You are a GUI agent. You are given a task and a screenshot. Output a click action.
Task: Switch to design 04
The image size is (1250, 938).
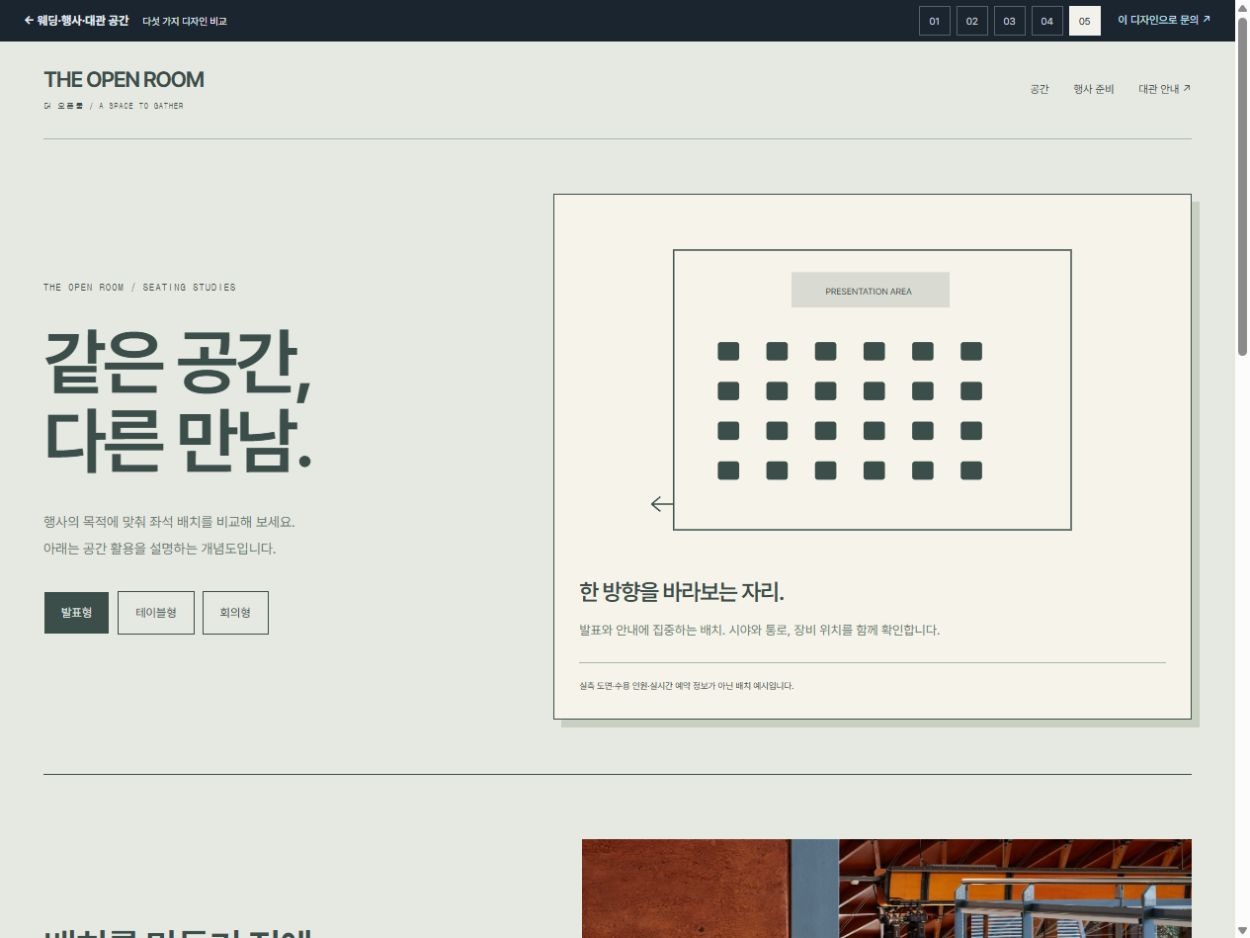coord(1047,21)
